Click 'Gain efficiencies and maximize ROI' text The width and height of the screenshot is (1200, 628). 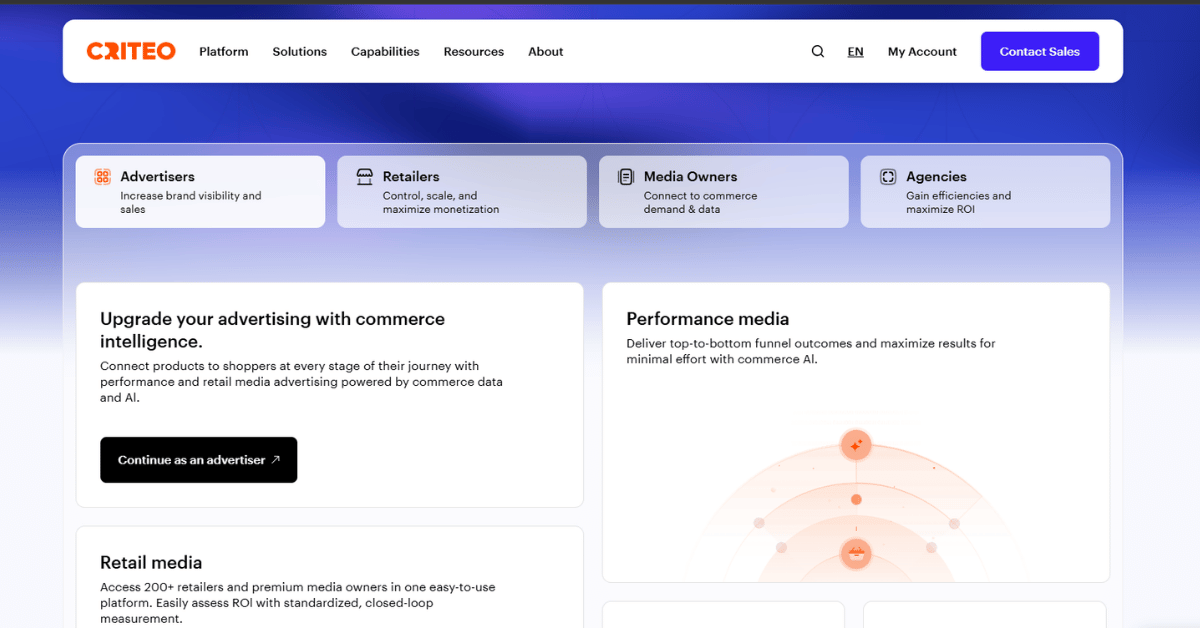pyautogui.click(x=959, y=202)
